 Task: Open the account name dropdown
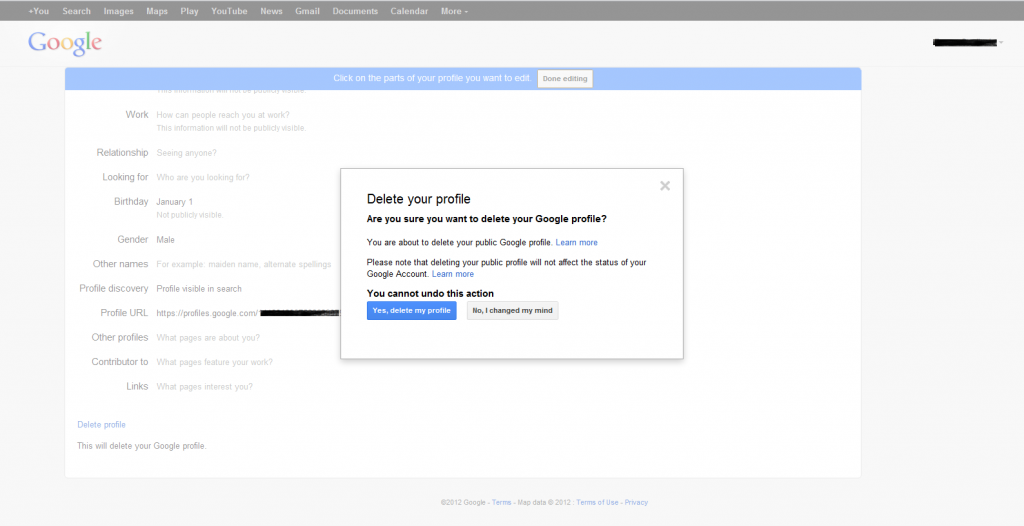pyautogui.click(x=968, y=42)
